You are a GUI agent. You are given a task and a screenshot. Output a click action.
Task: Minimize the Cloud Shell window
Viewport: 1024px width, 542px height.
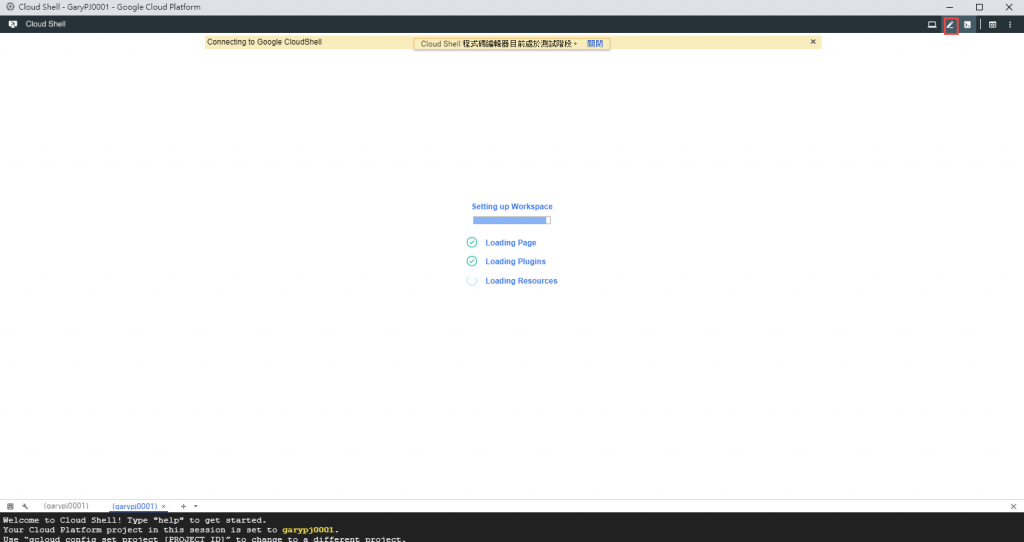click(950, 7)
